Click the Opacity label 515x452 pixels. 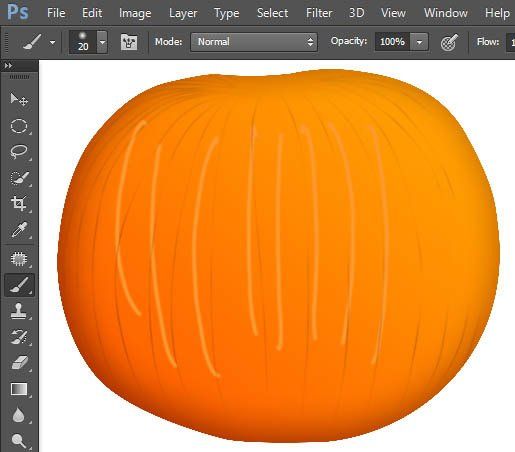coord(349,41)
